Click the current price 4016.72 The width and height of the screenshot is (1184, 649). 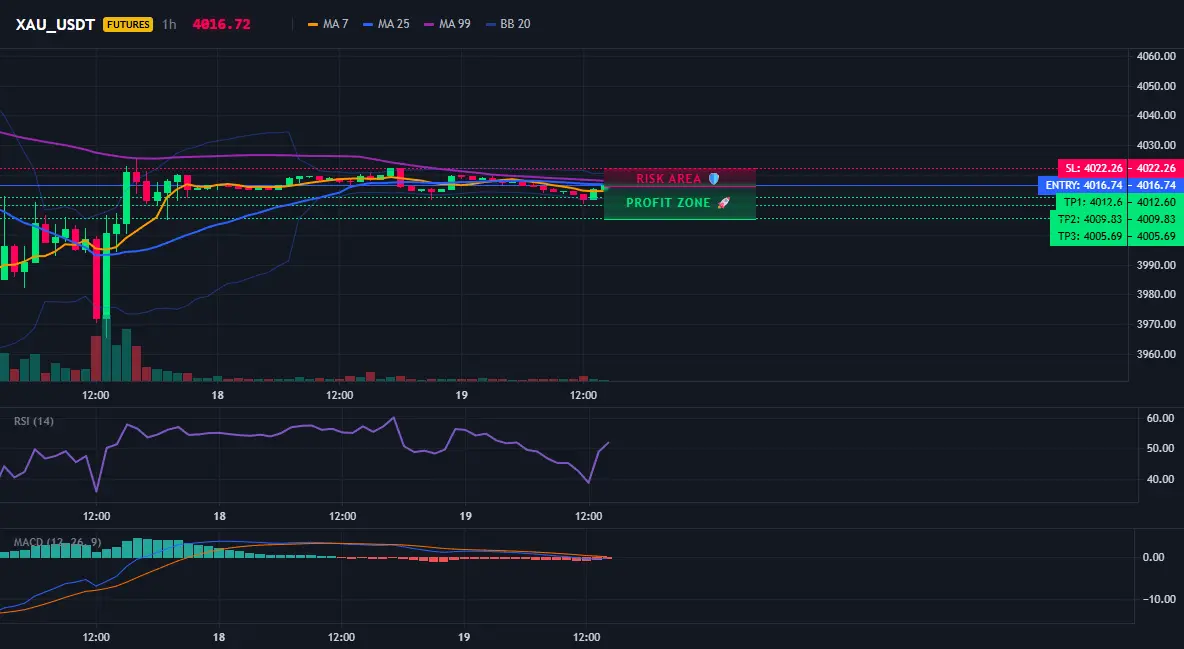tap(221, 24)
